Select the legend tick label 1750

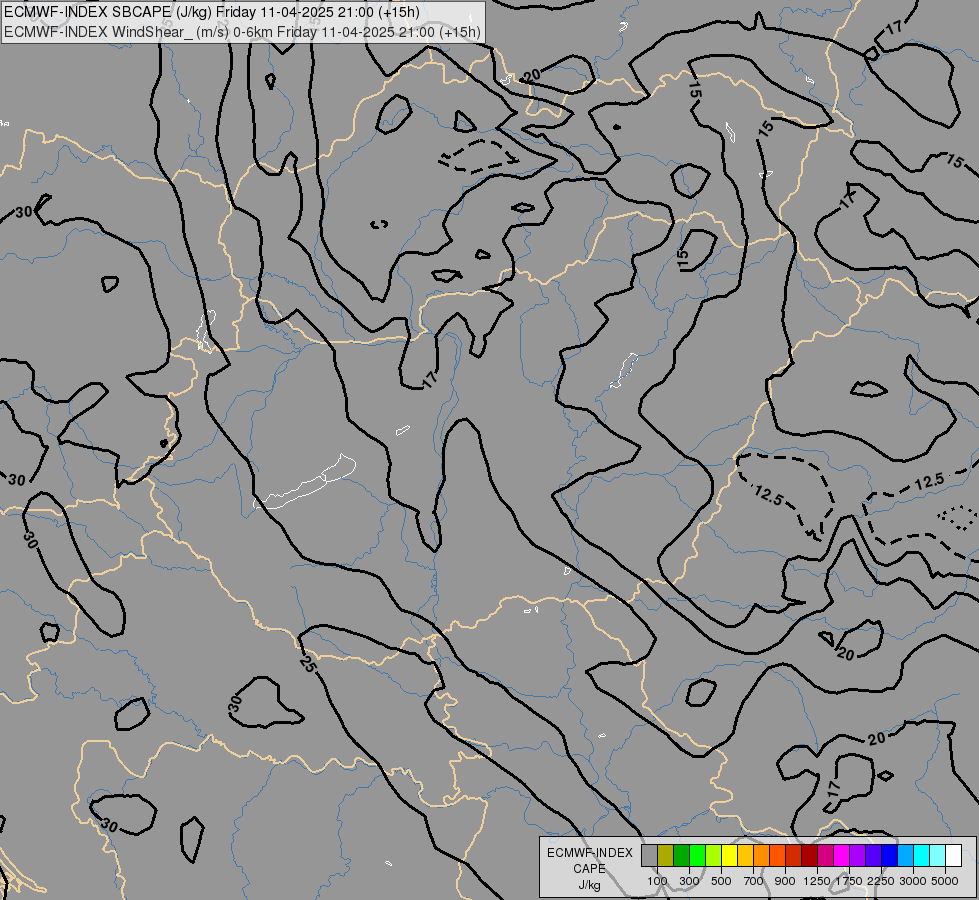click(849, 881)
